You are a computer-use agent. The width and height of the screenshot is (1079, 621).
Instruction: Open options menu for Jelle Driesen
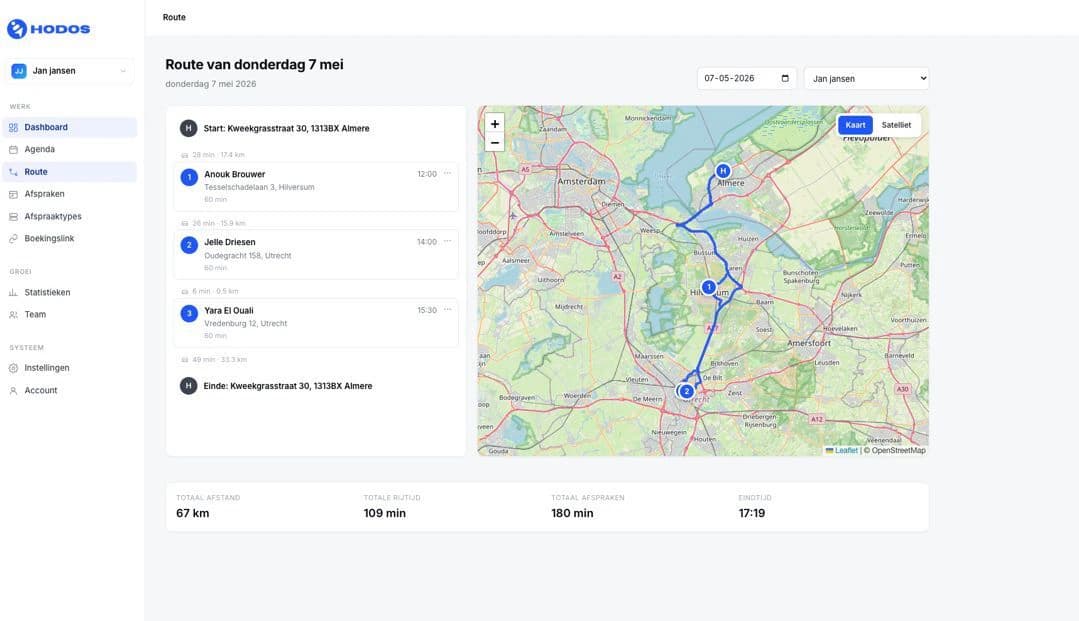447,241
